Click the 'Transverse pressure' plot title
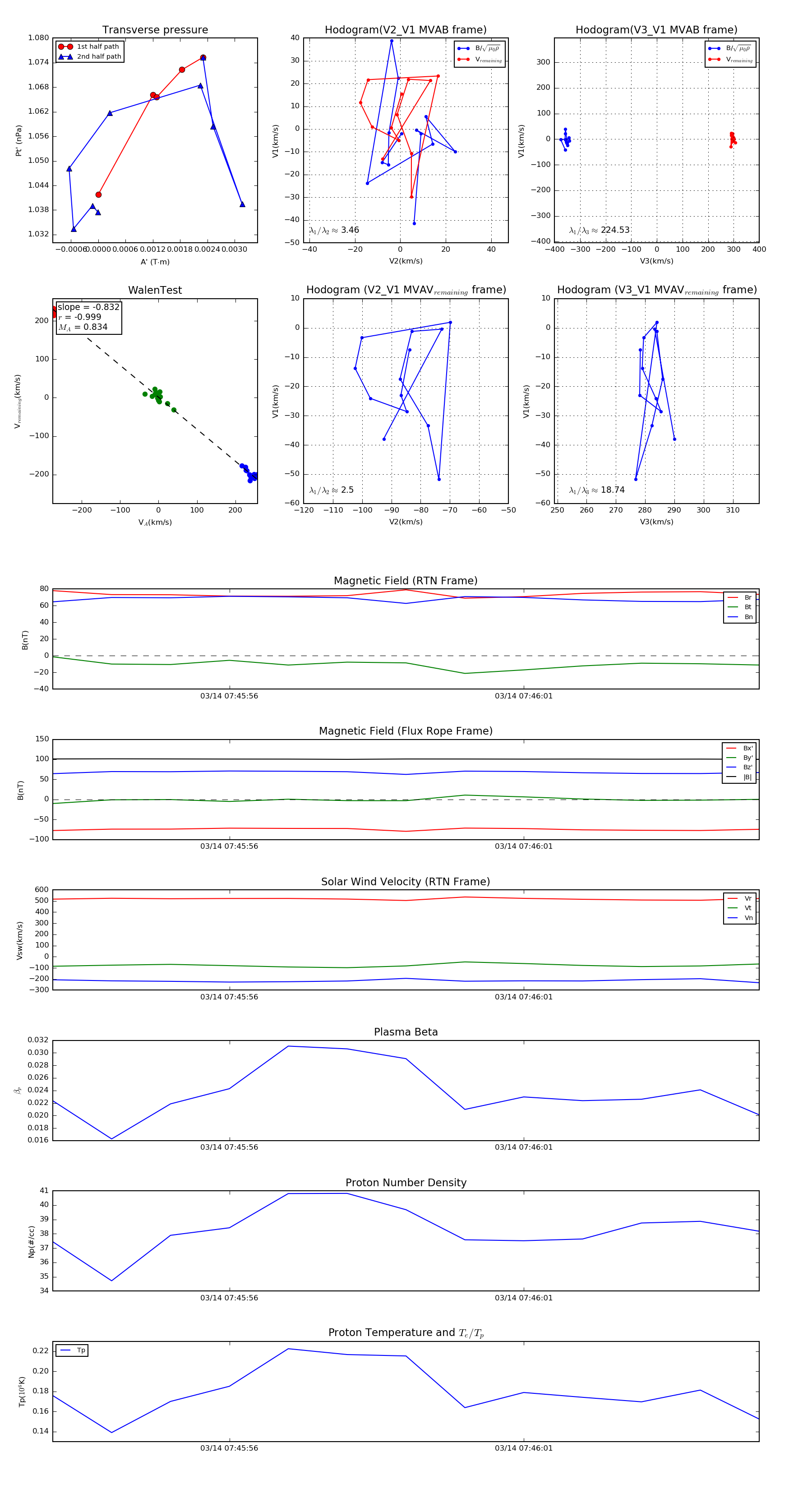 [155, 30]
